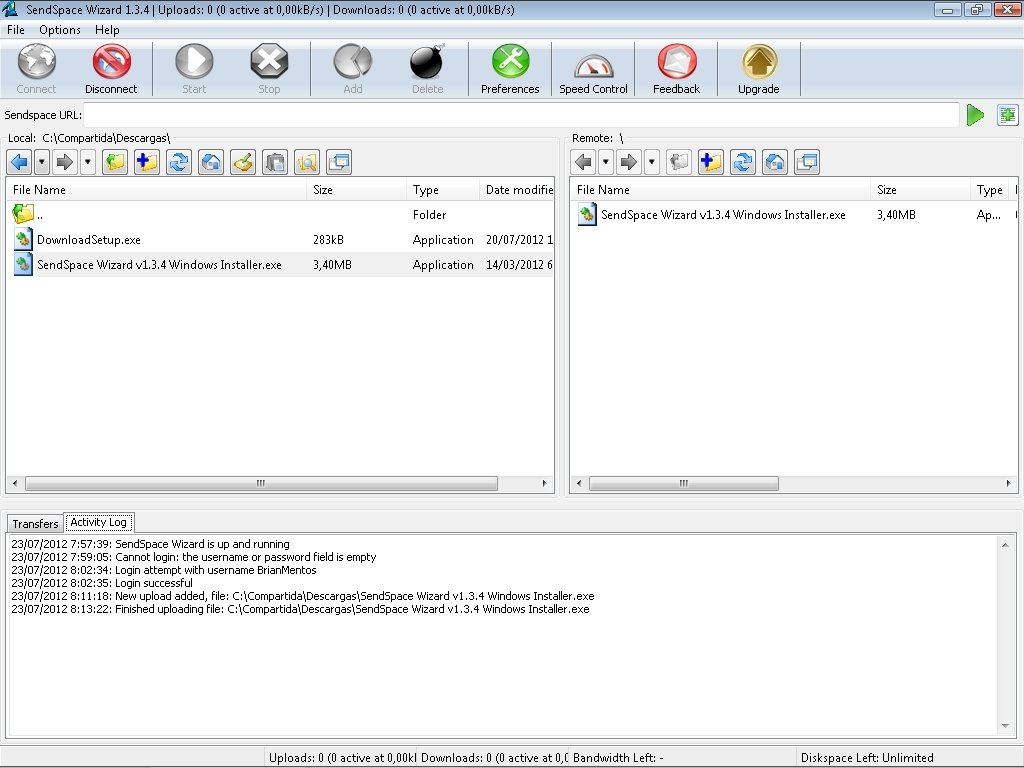Open the Help menu
Image resolution: width=1024 pixels, height=768 pixels.
(107, 30)
